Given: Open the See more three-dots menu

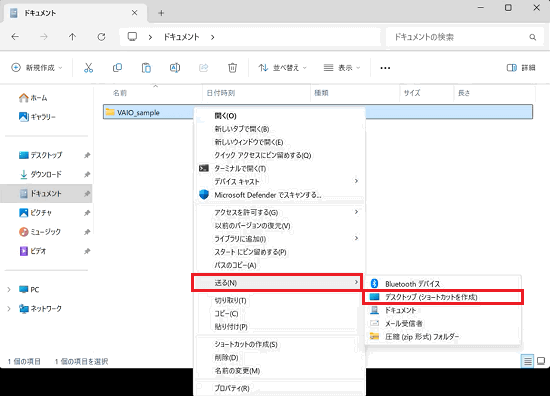Looking at the screenshot, I should point(385,68).
